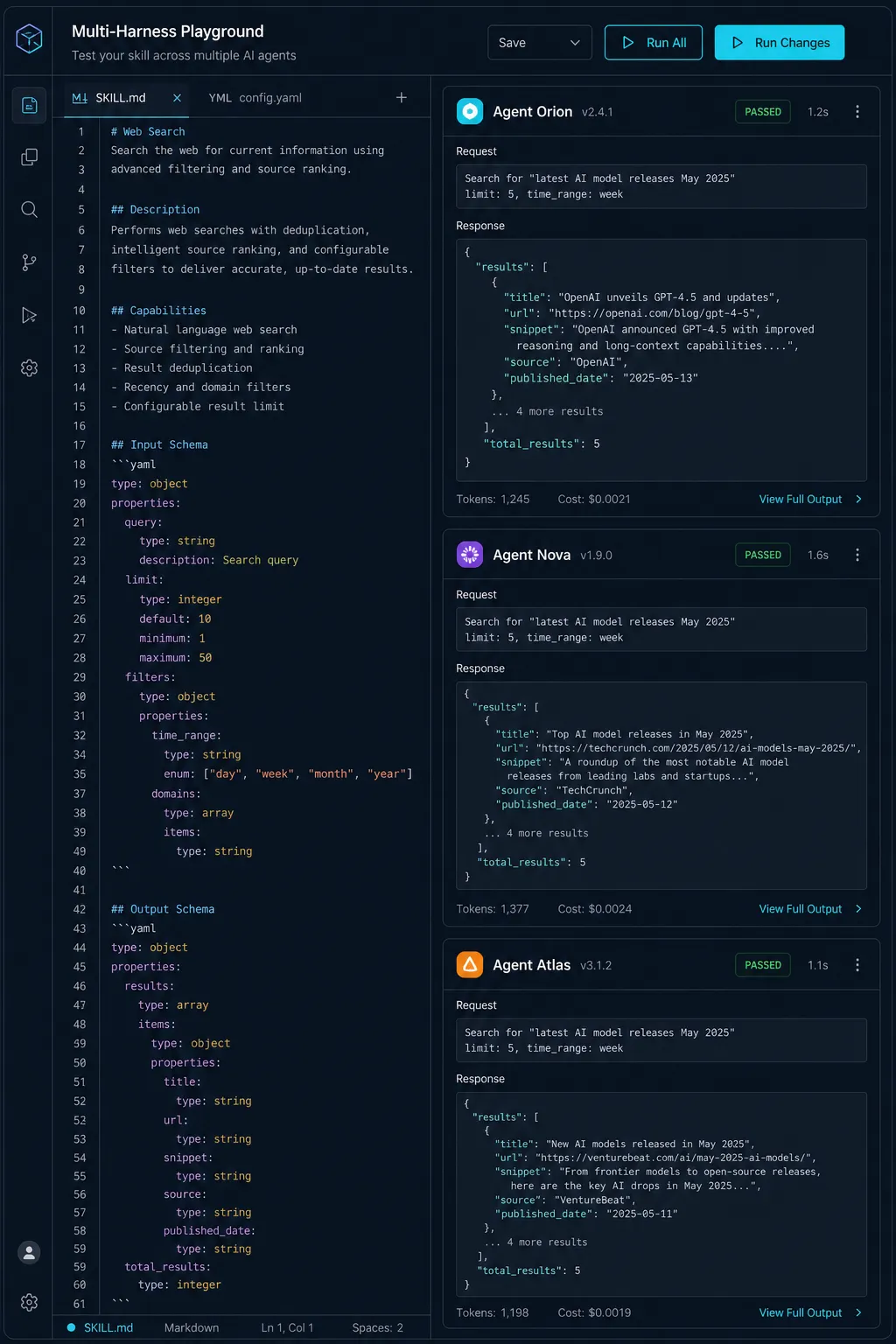
Task: Click the Agent Nova PASSED badge
Action: (x=763, y=555)
